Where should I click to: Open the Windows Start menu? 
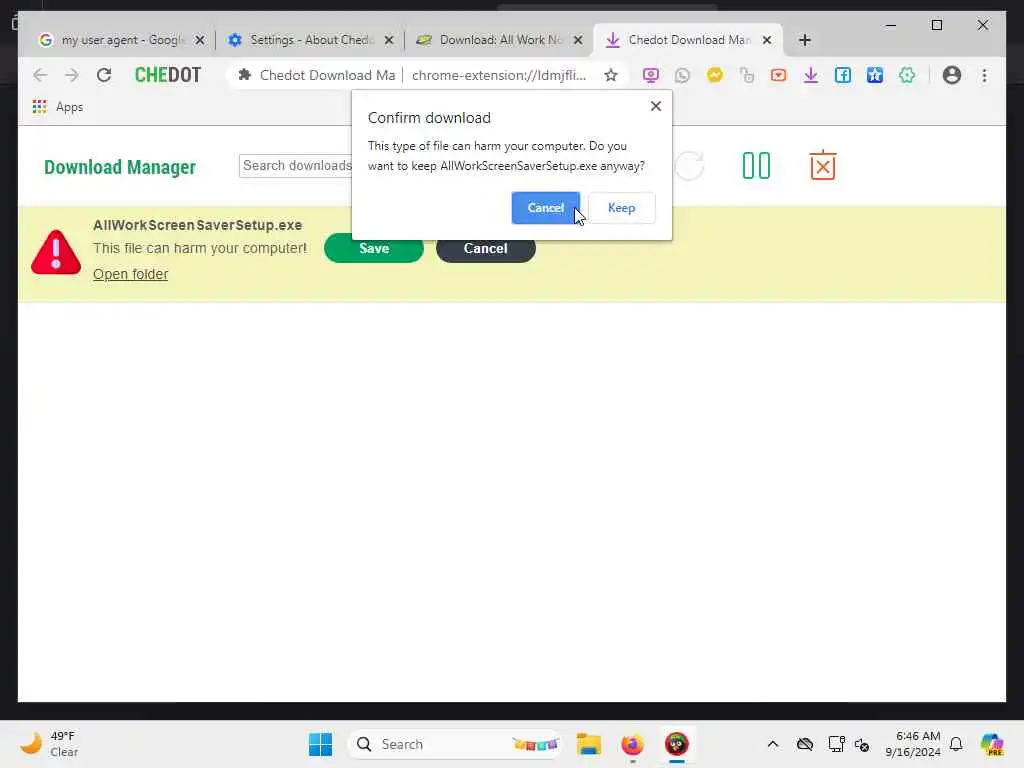[320, 744]
